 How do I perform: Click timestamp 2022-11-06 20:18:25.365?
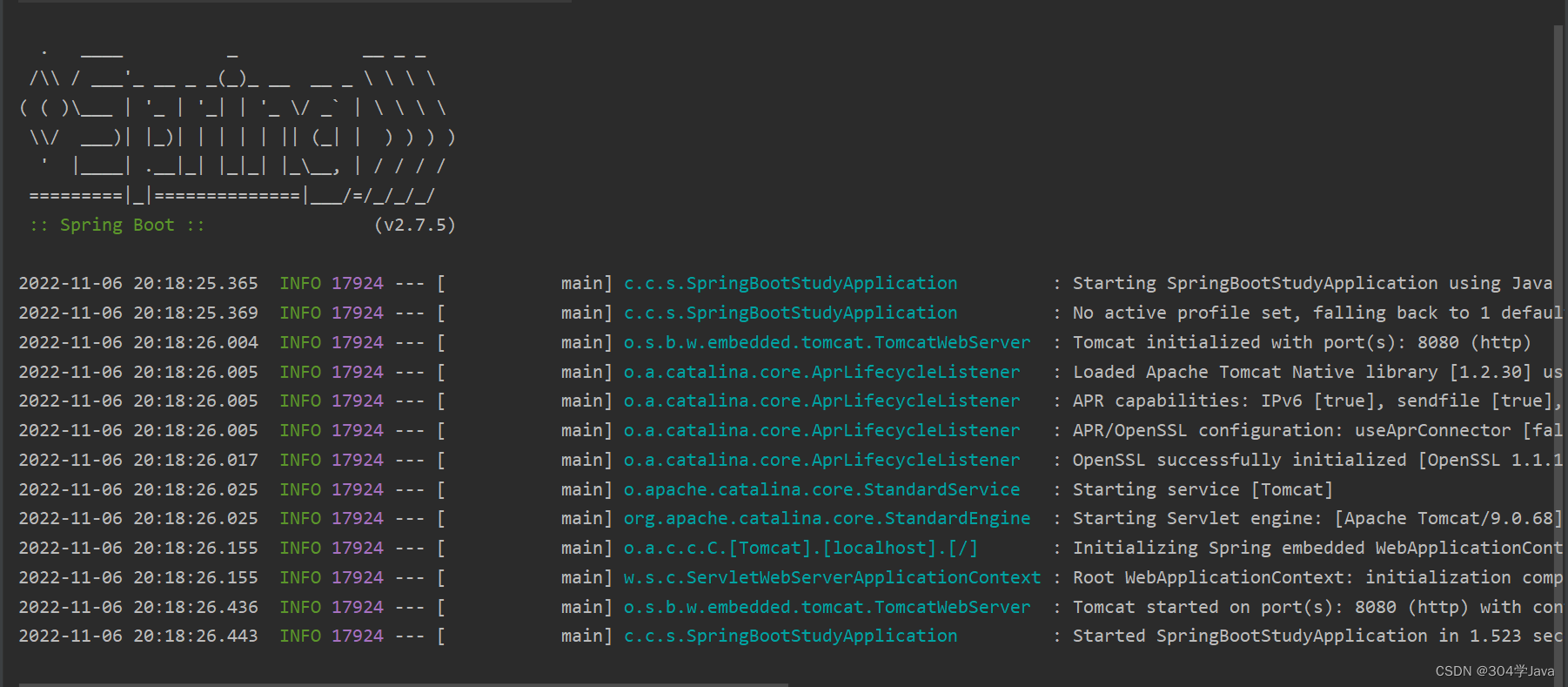138,283
